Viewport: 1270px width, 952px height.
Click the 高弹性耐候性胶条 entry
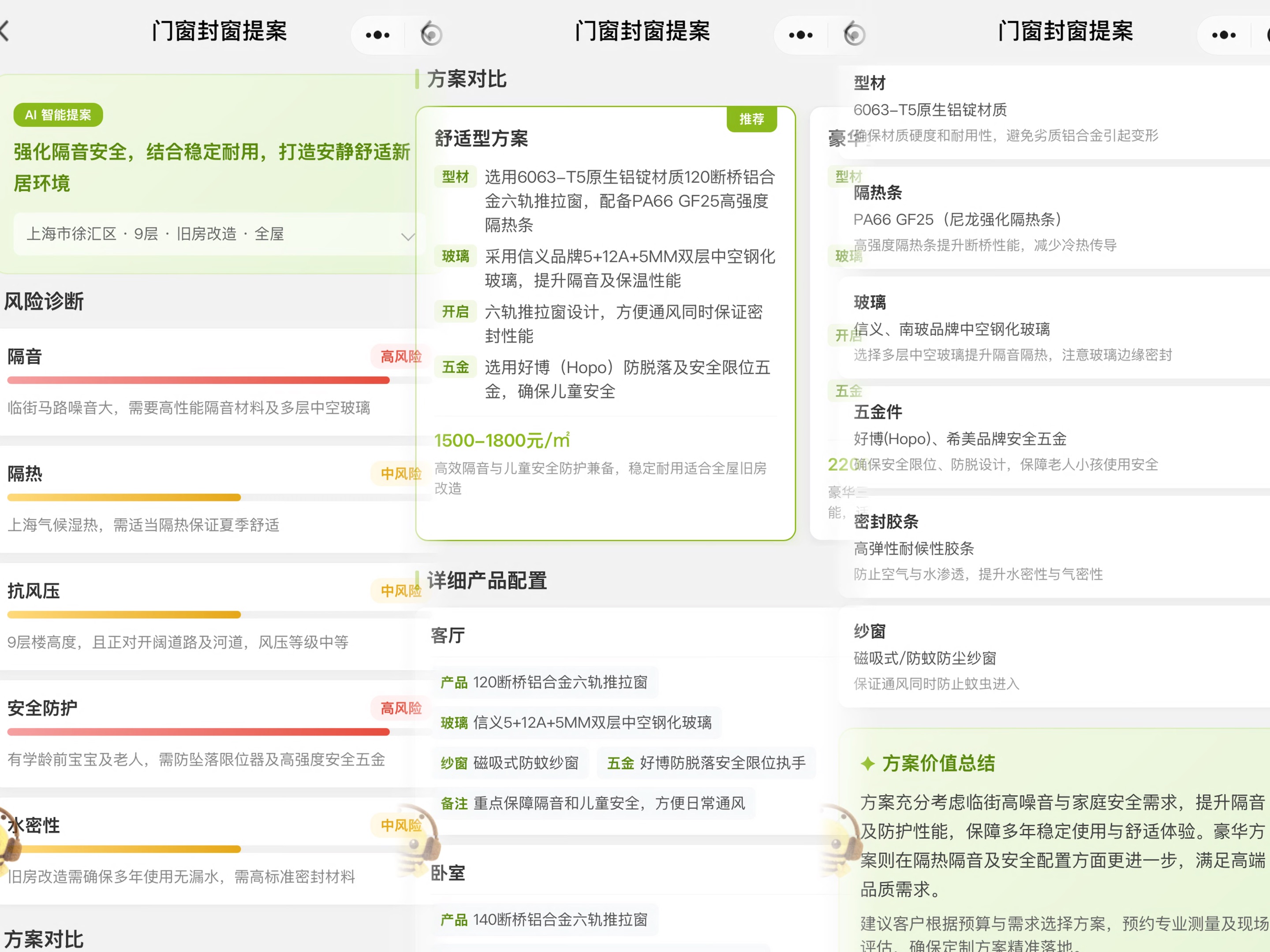click(914, 548)
